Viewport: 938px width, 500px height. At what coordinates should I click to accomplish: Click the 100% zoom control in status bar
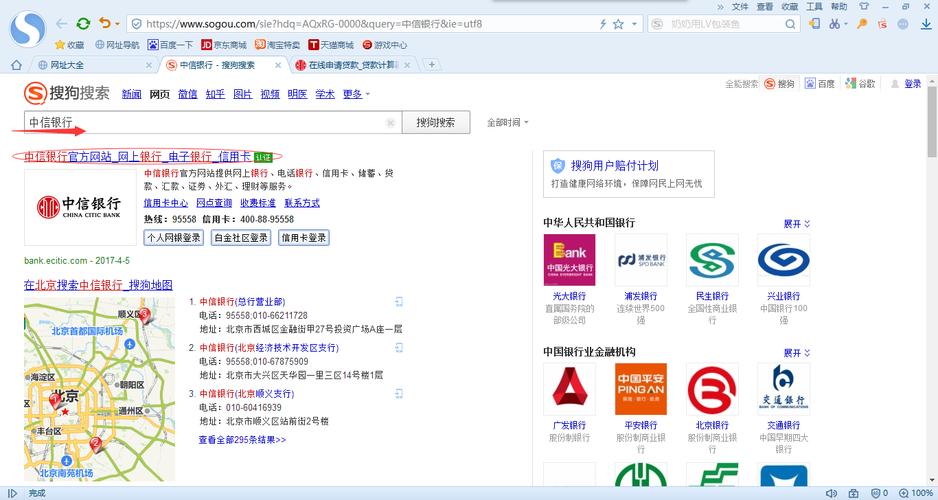(x=916, y=493)
